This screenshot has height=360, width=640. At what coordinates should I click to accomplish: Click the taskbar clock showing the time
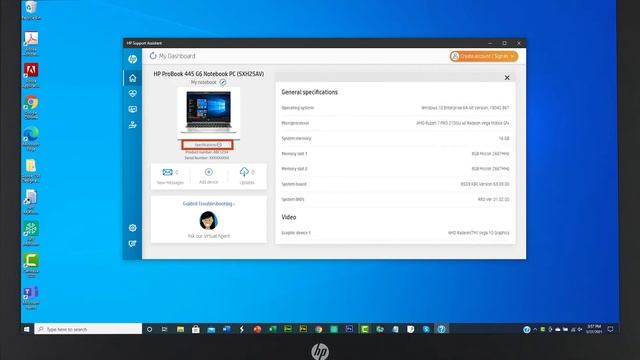click(x=594, y=329)
